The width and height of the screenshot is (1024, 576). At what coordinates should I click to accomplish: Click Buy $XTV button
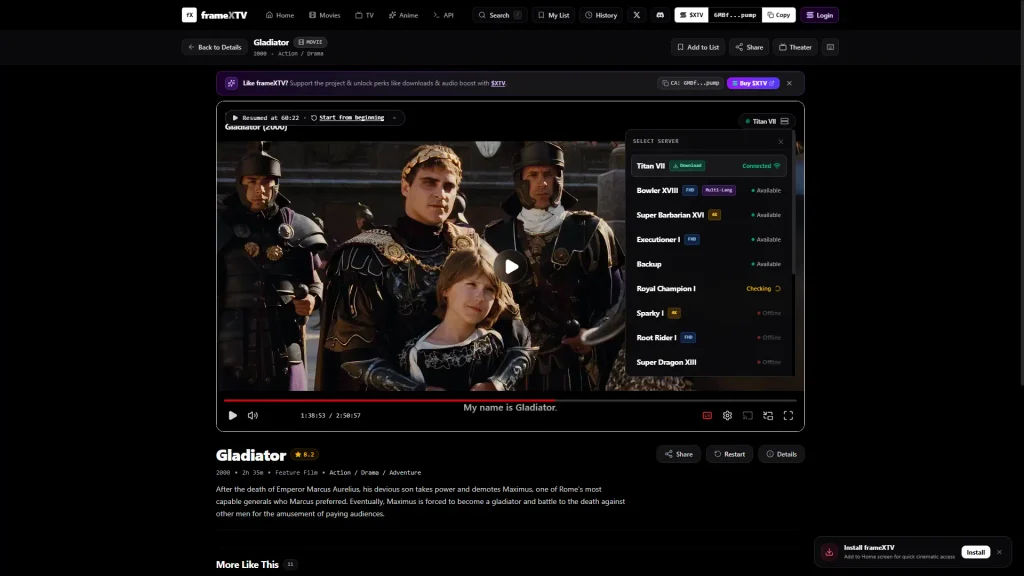click(753, 84)
